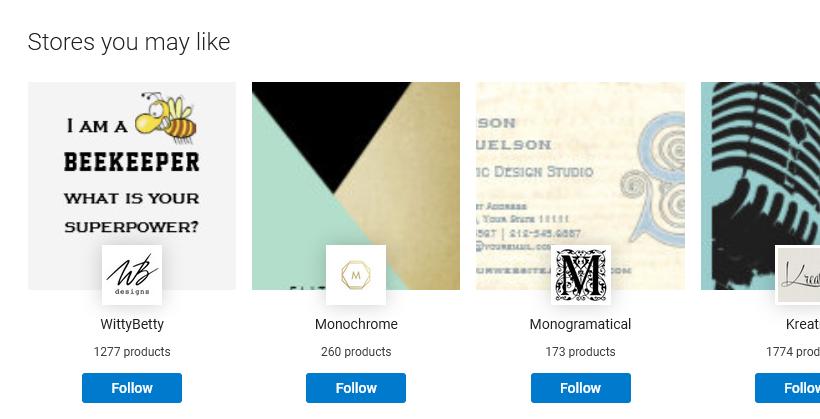
Task: Open the WittyBetty store name link
Action: (x=132, y=324)
